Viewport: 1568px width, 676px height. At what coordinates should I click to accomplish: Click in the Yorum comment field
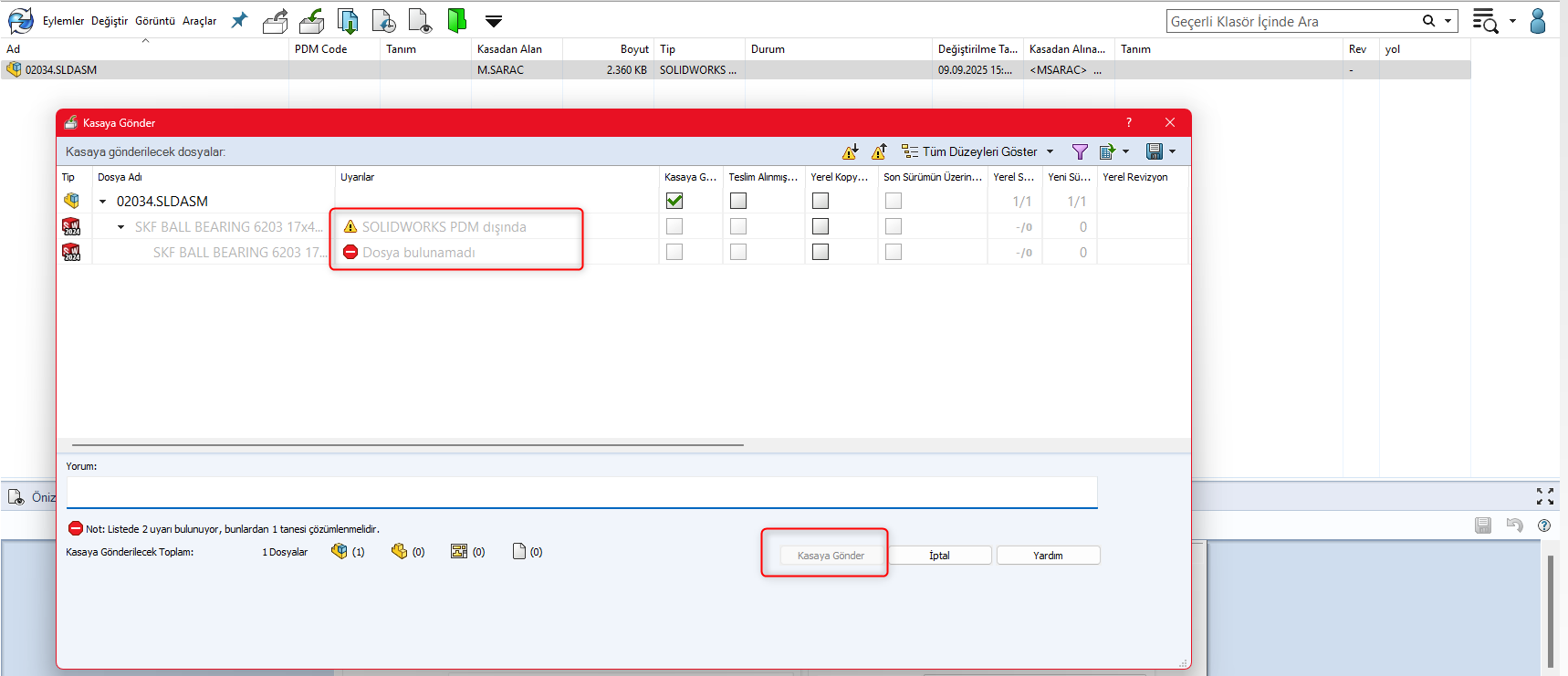[x=581, y=492]
